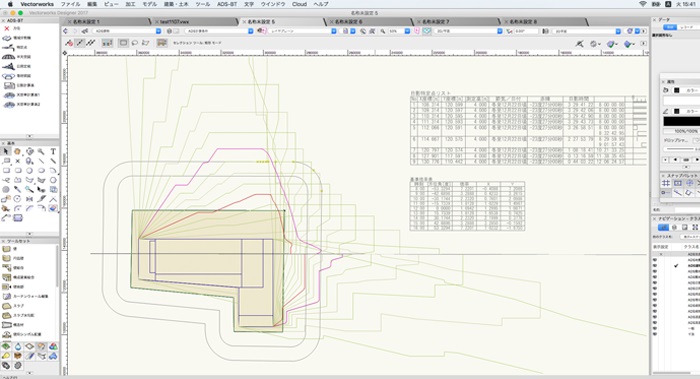Select the Flyover tool in 基本 palette

pos(29,151)
